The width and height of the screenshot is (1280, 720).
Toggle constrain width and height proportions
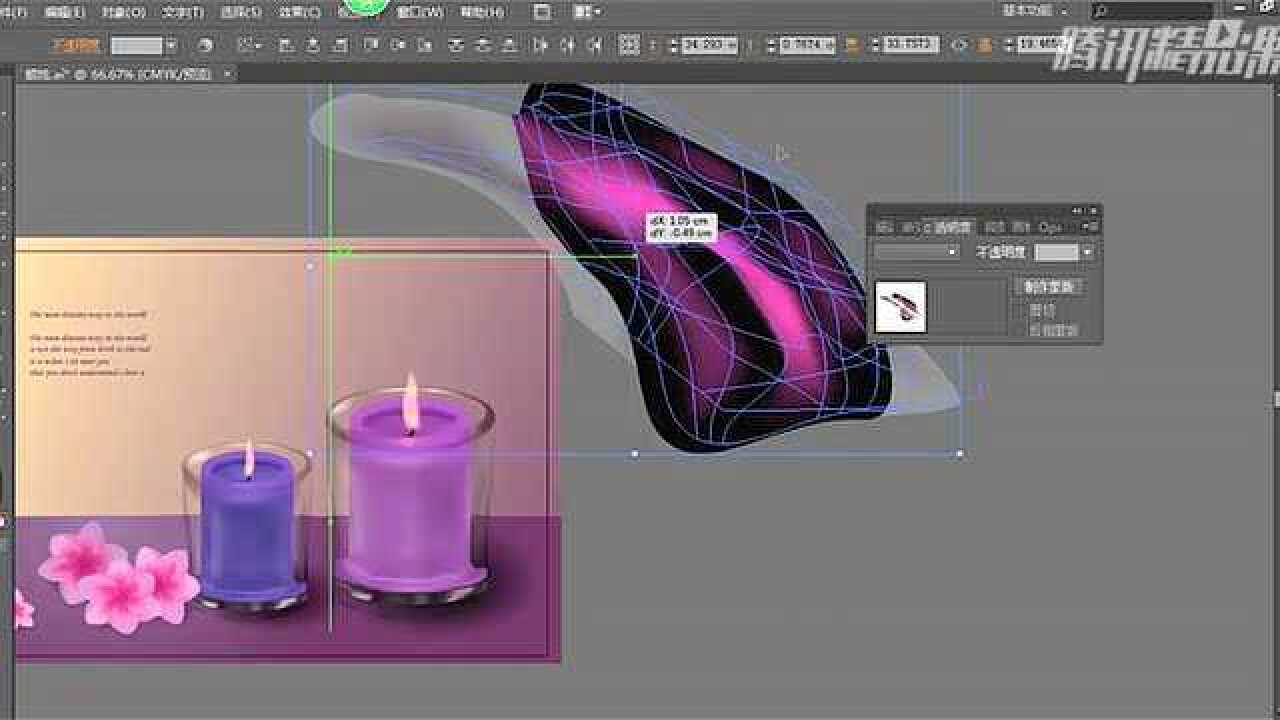[958, 46]
